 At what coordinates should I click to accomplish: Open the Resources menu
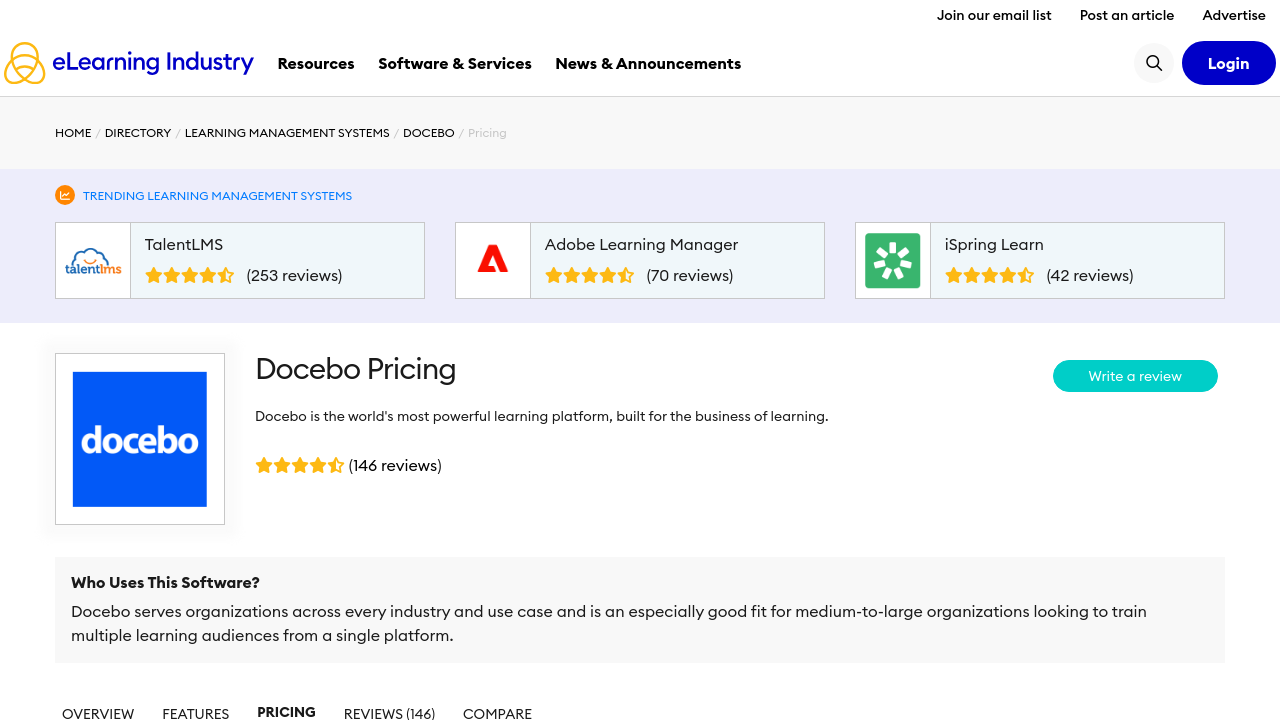(316, 63)
